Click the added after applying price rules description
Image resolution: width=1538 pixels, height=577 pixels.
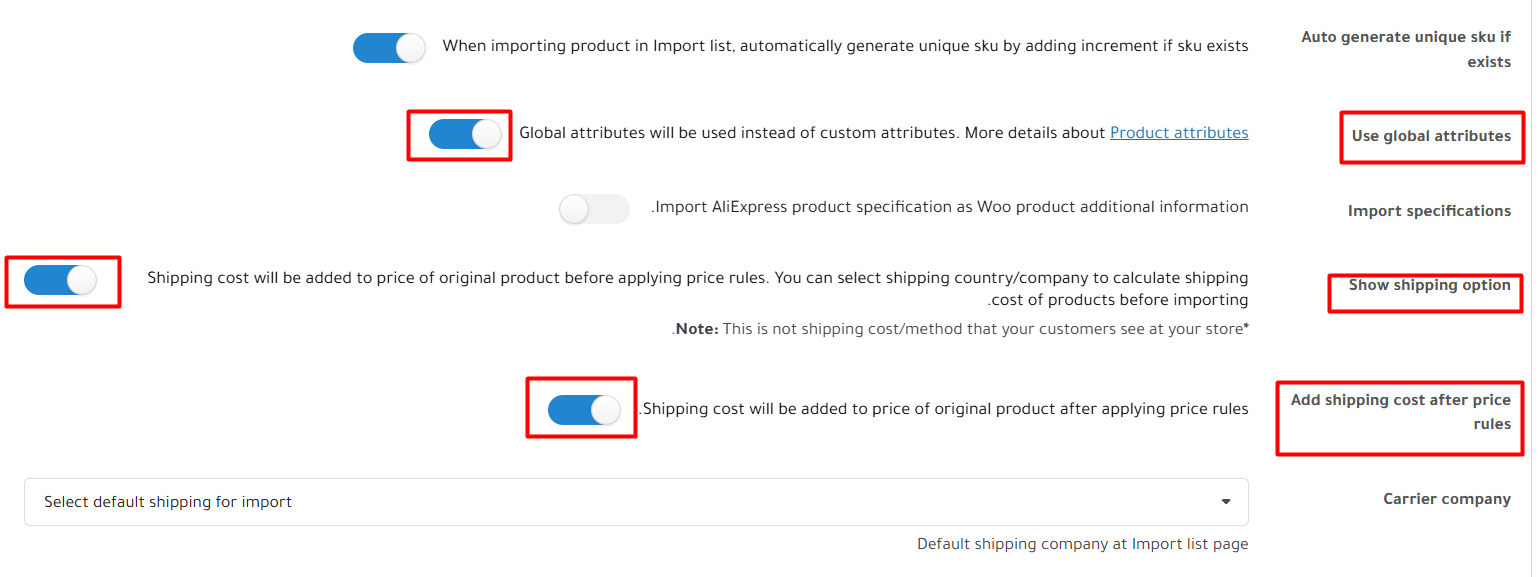943,409
